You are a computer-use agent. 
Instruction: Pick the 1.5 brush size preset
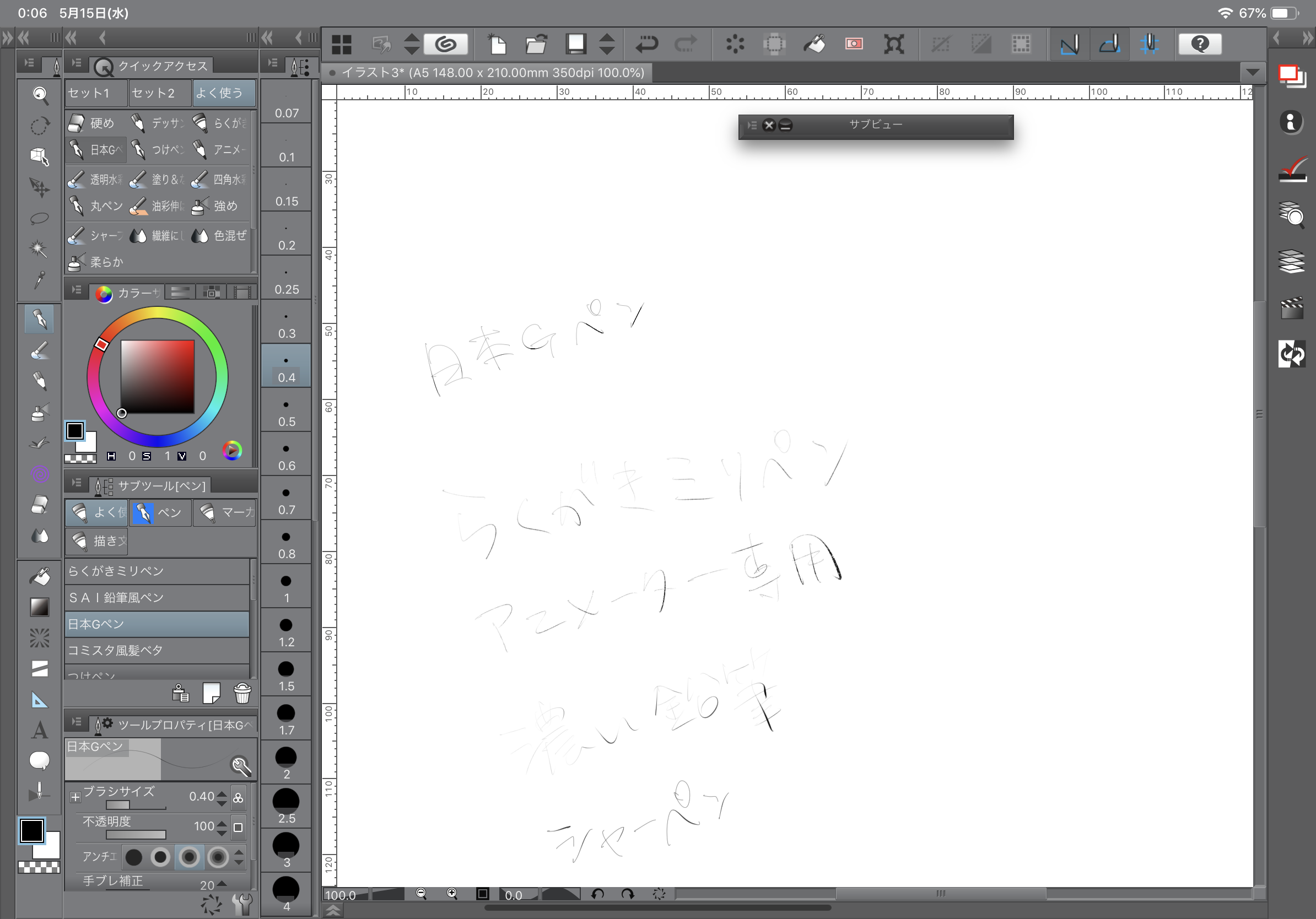click(x=286, y=675)
